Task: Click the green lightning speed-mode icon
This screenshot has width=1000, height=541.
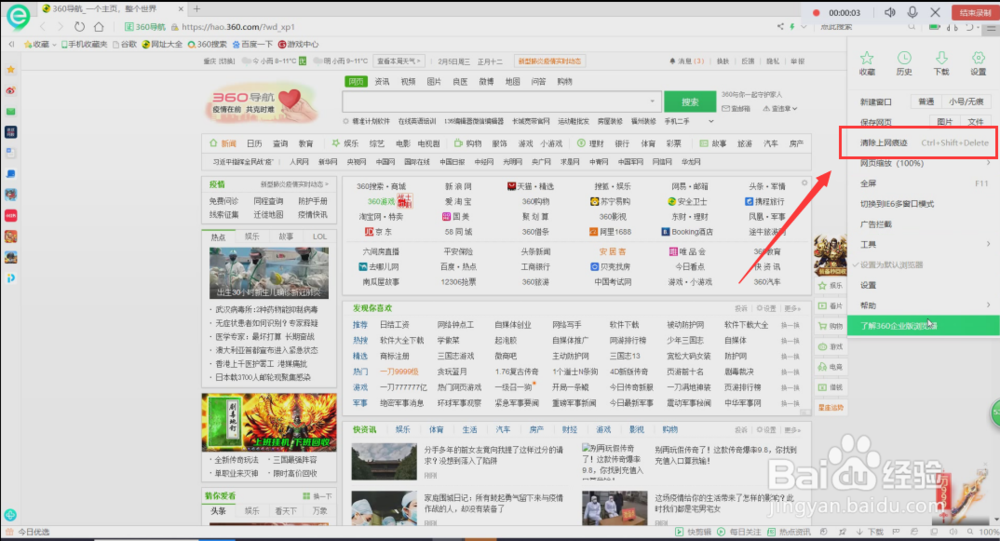Action: (x=792, y=27)
